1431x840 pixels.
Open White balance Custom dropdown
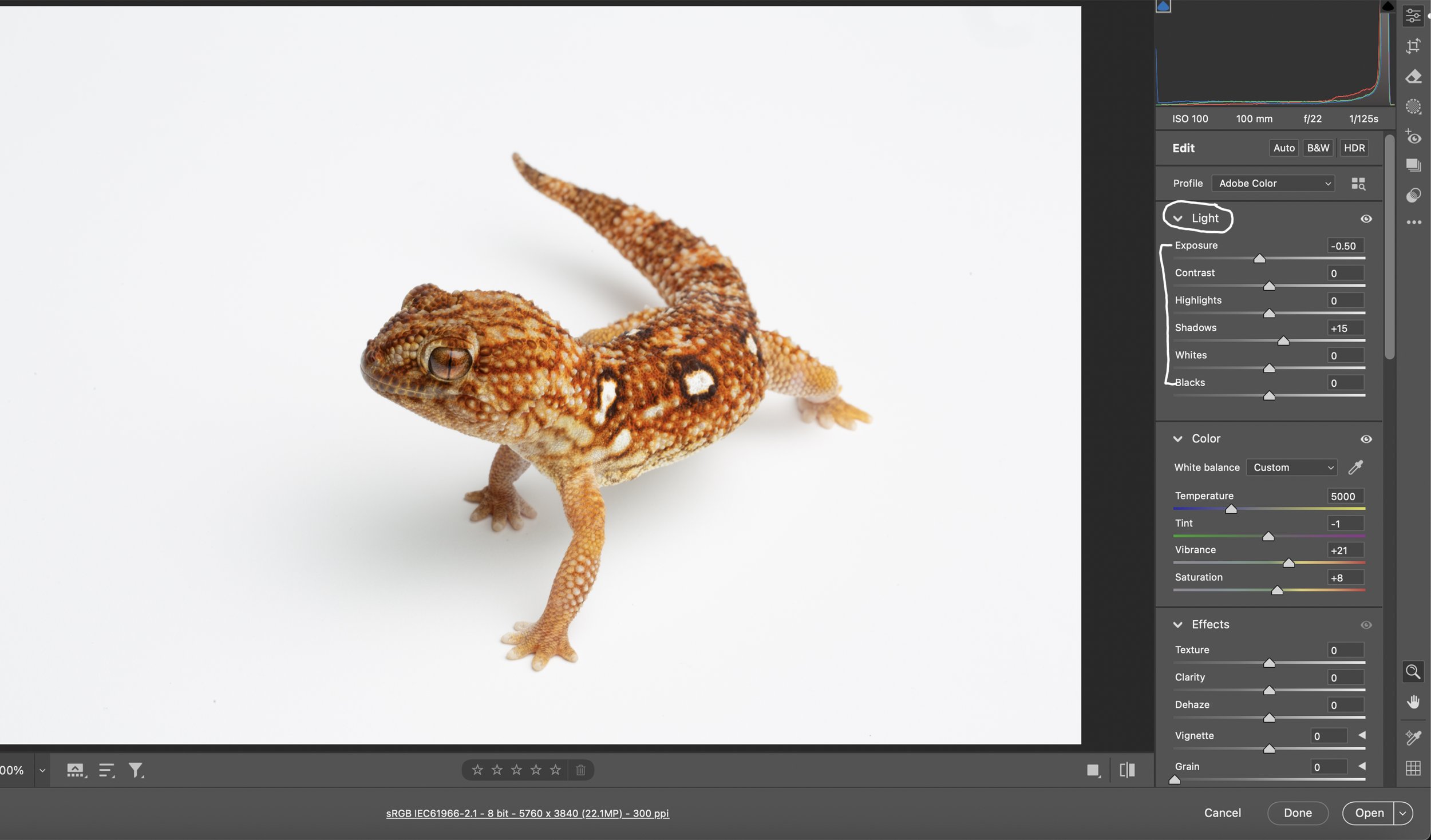click(x=1291, y=467)
